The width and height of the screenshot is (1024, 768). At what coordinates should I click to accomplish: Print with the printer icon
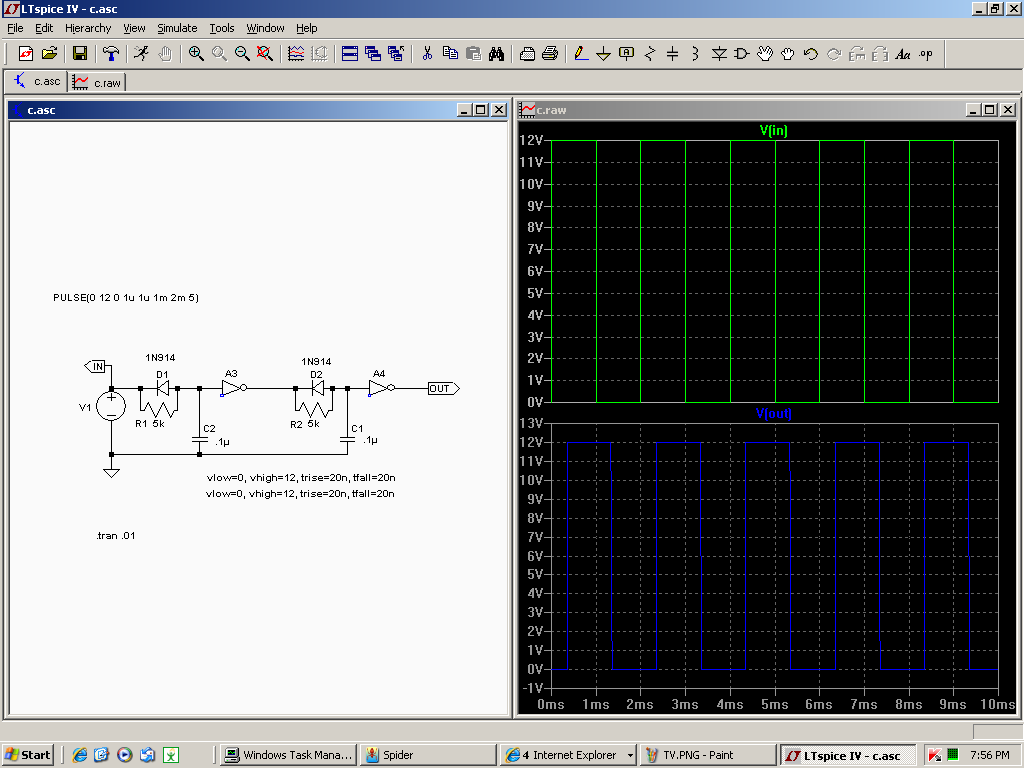point(550,54)
